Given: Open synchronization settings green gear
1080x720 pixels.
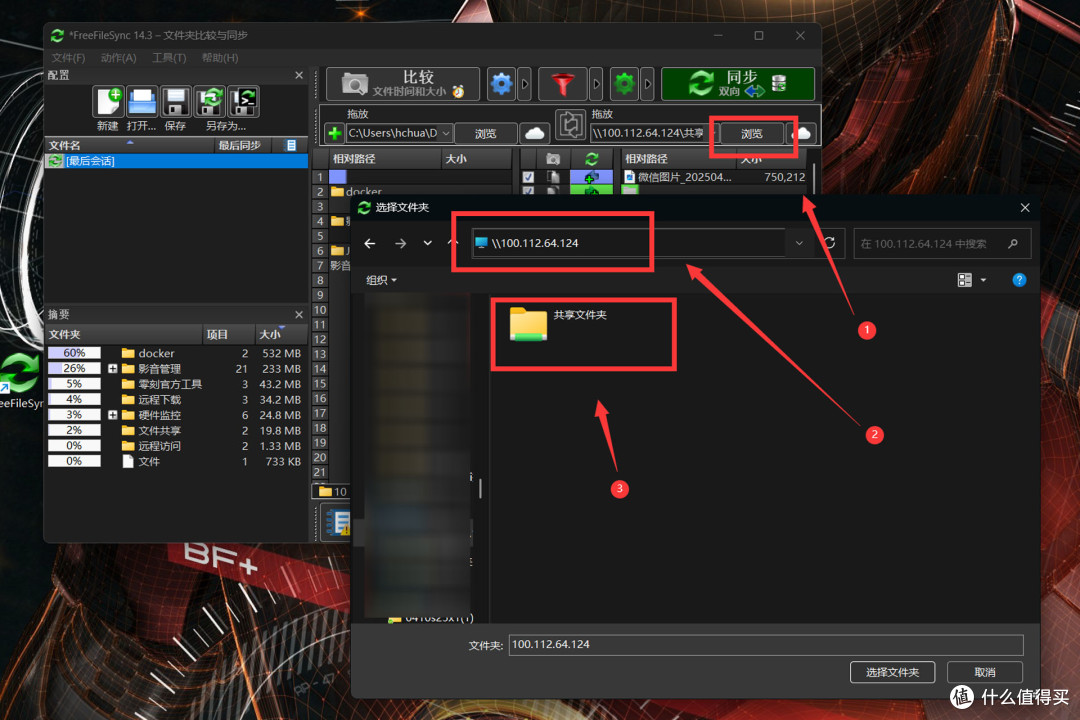Looking at the screenshot, I should pos(624,84).
